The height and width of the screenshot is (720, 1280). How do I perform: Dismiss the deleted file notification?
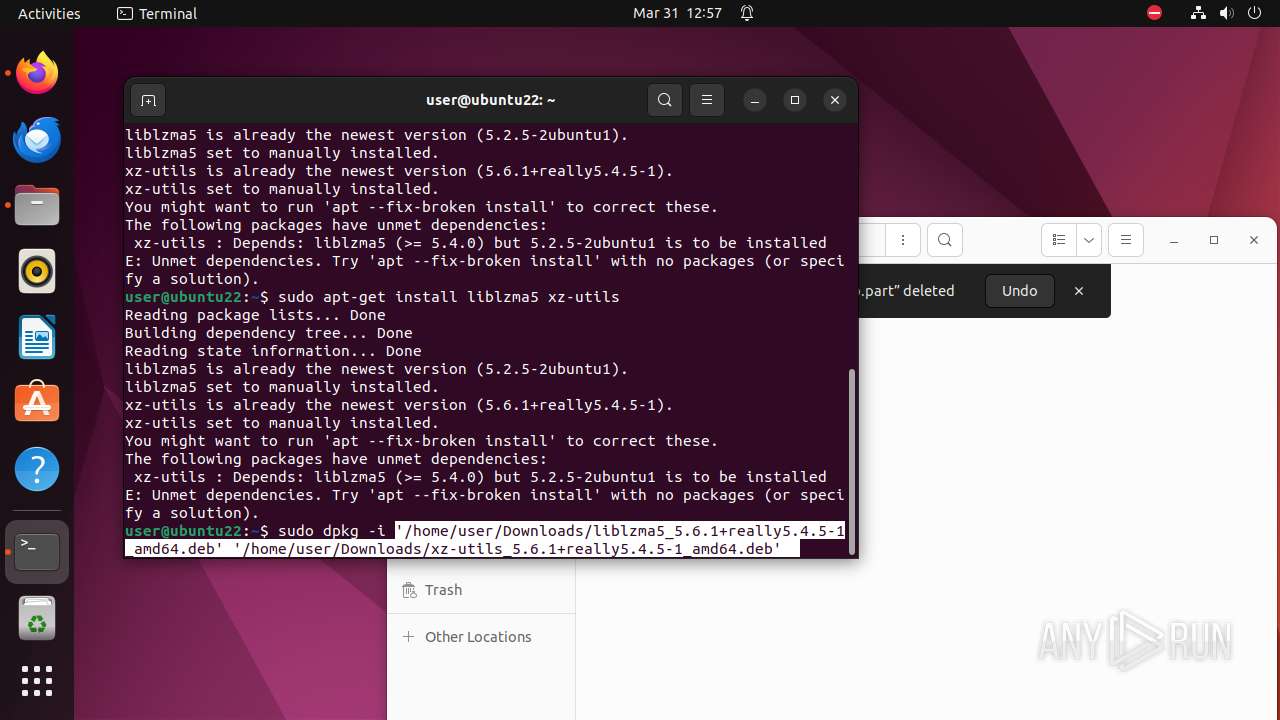coord(1079,291)
